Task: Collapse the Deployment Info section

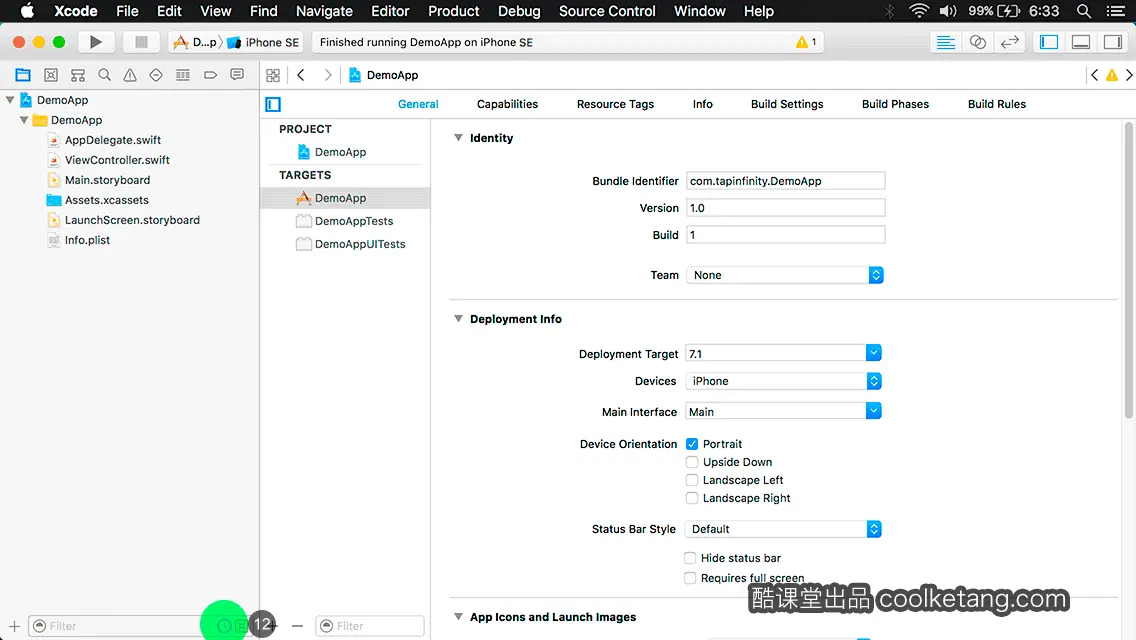Action: pos(458,318)
